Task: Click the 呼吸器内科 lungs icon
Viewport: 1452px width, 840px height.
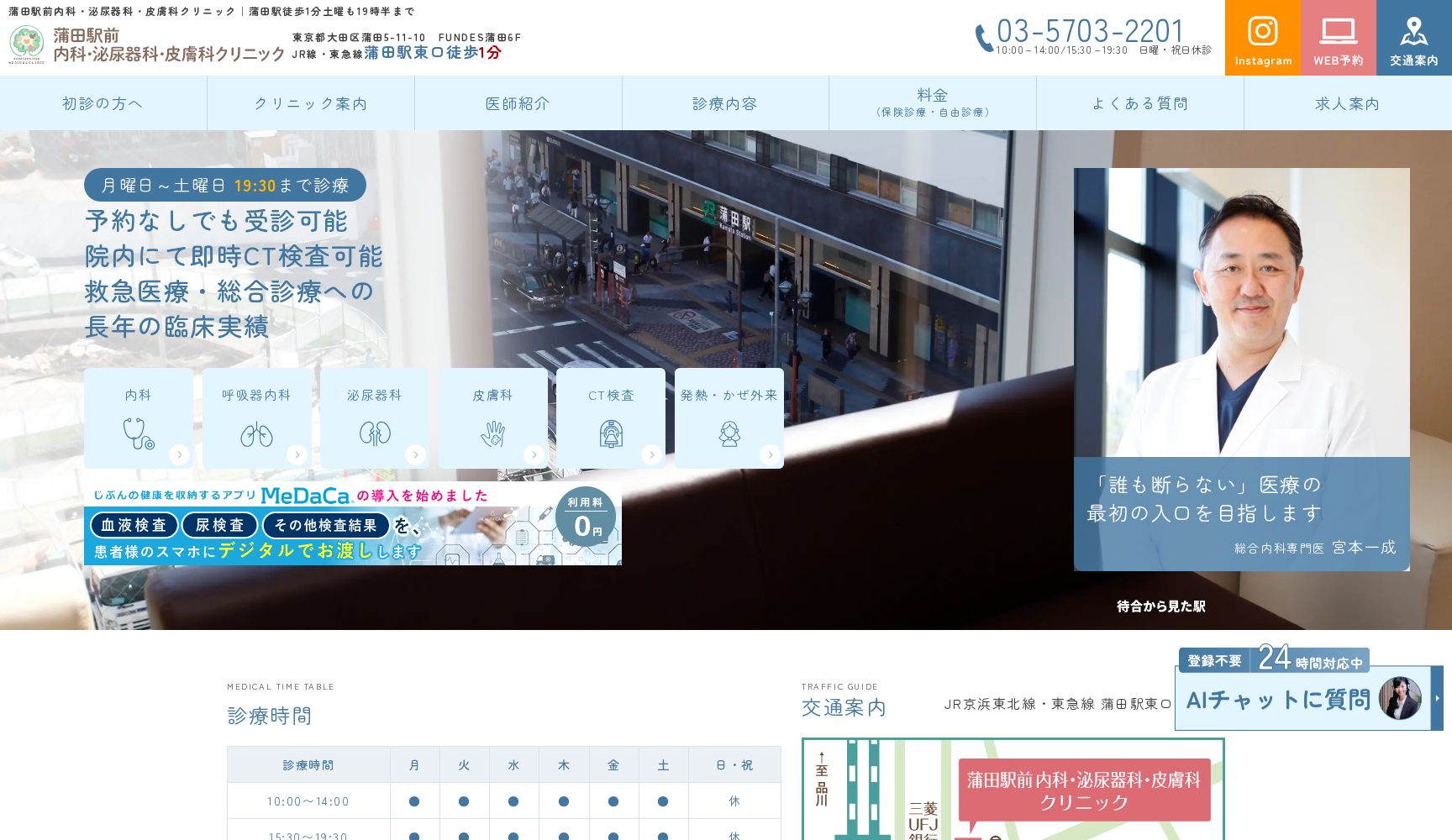Action: pyautogui.click(x=257, y=433)
